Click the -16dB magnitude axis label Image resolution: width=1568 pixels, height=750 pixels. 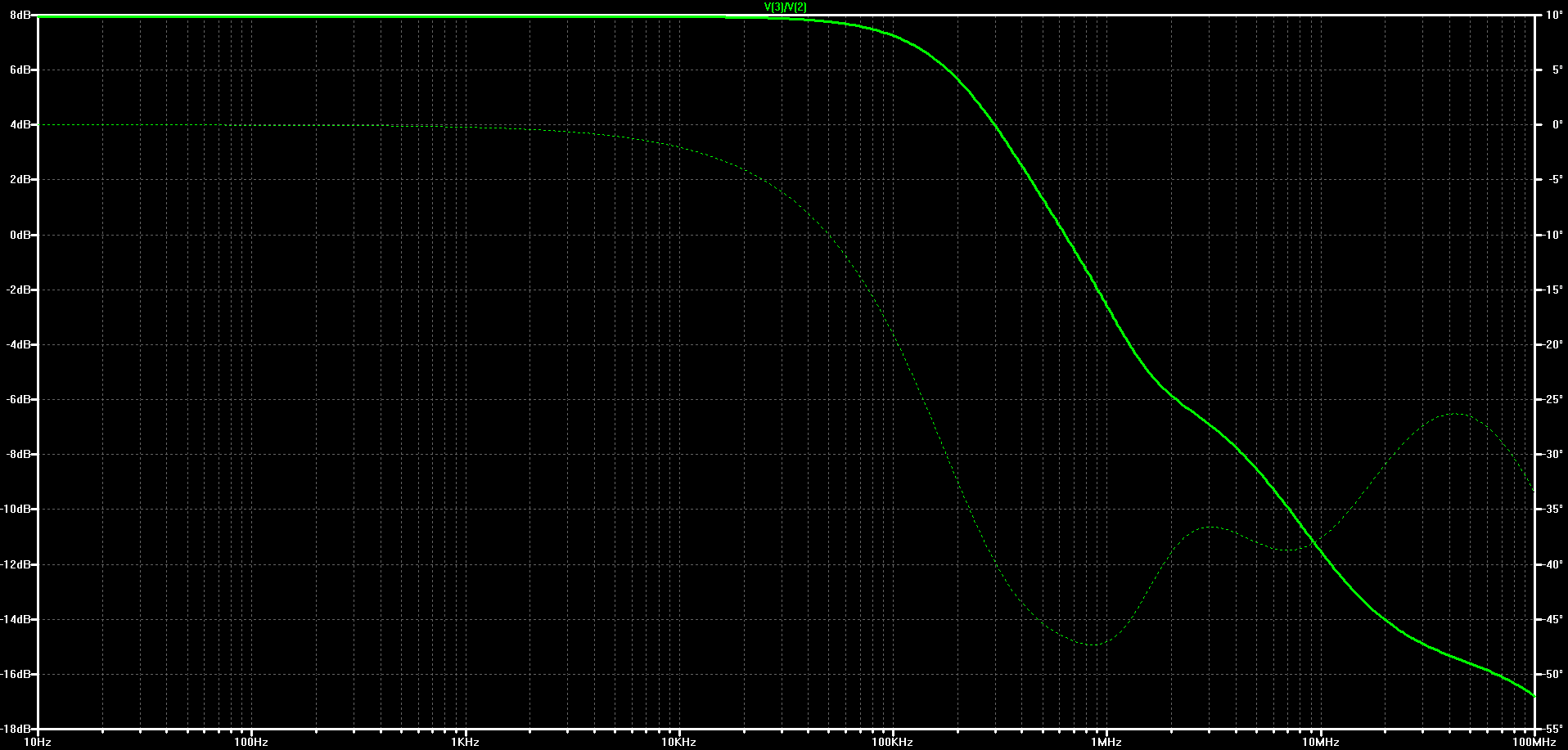(x=16, y=674)
